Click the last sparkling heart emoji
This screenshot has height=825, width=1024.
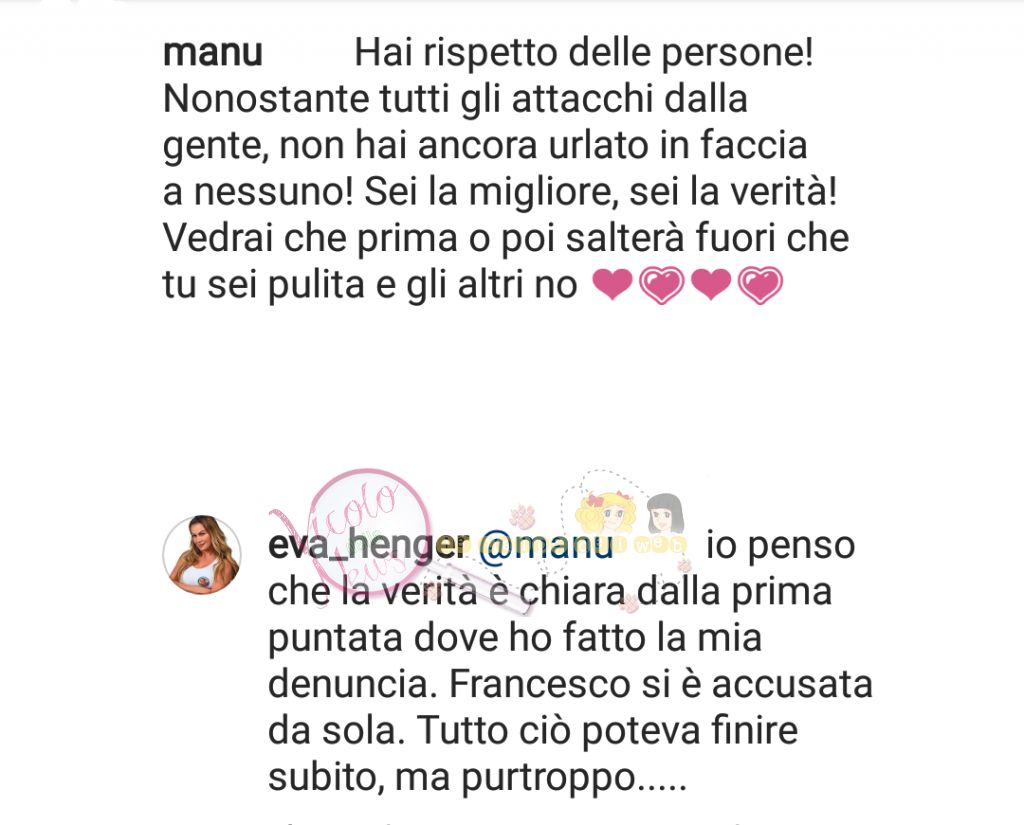(760, 285)
